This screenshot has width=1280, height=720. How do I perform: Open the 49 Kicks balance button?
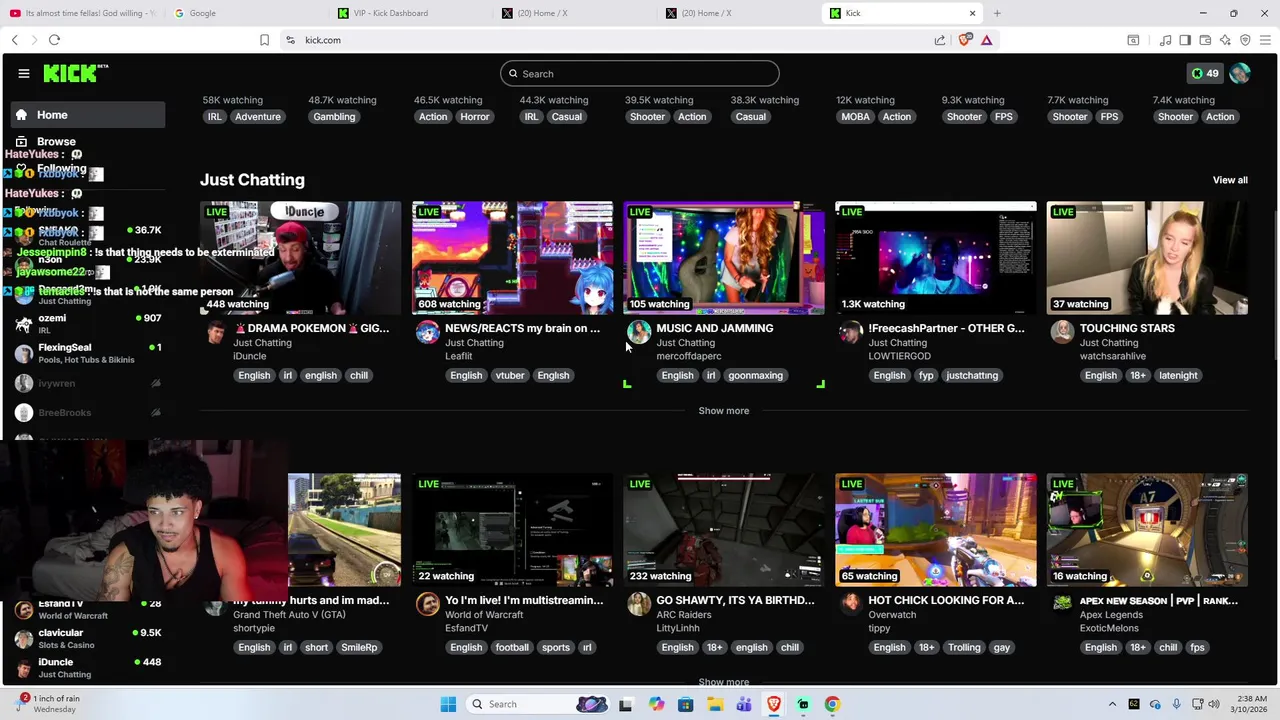coord(1204,73)
